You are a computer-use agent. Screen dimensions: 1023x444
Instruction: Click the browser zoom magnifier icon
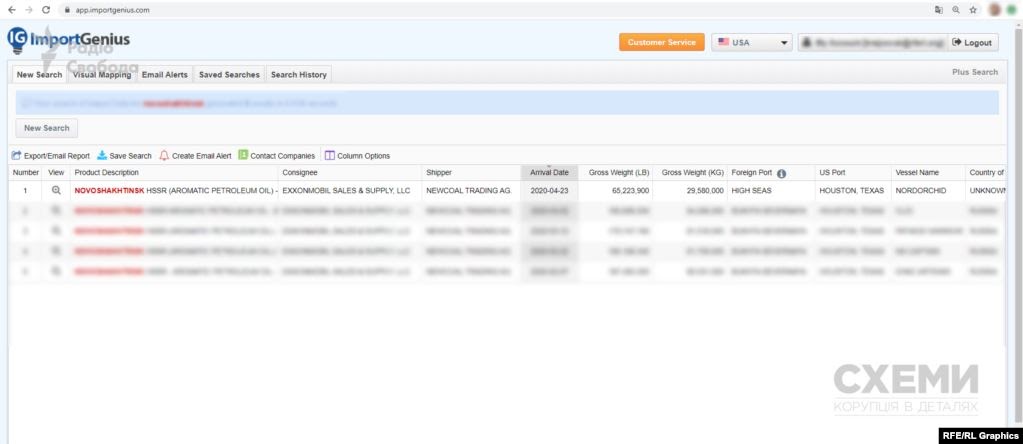tap(956, 9)
